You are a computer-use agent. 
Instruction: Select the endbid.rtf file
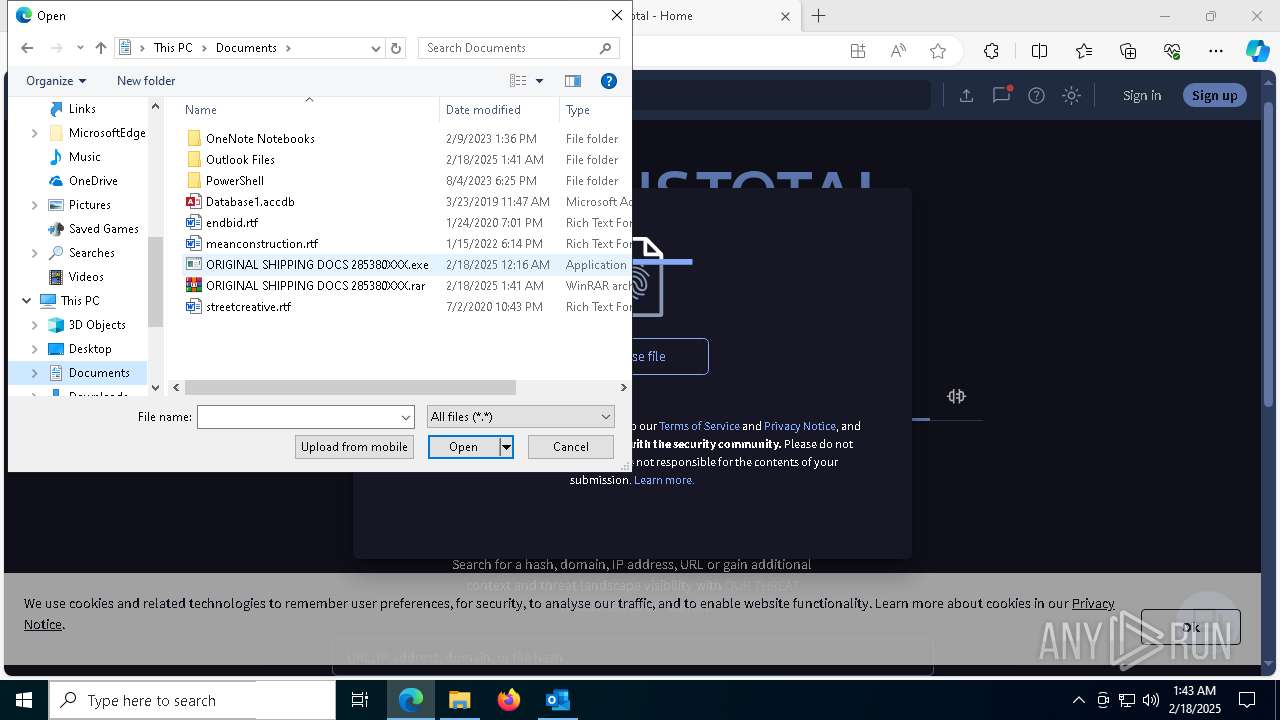(x=232, y=223)
